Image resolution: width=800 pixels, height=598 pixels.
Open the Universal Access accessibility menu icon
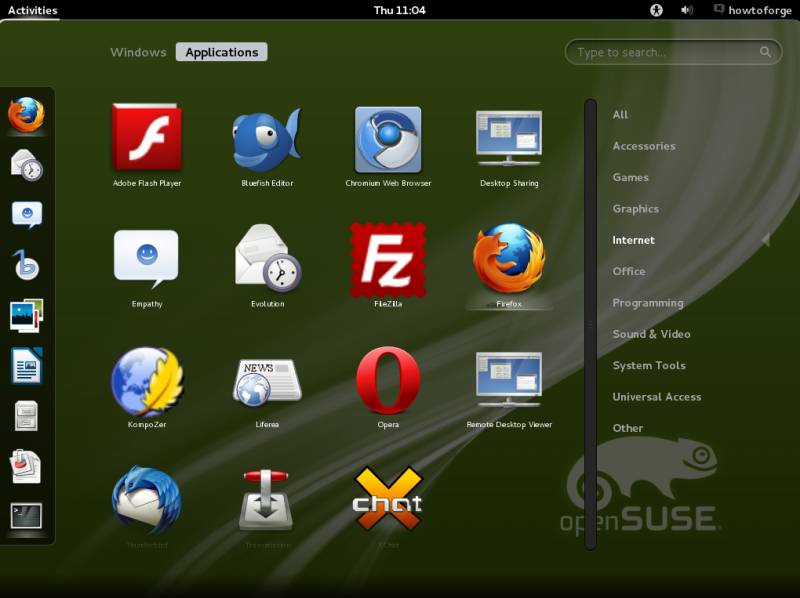656,10
